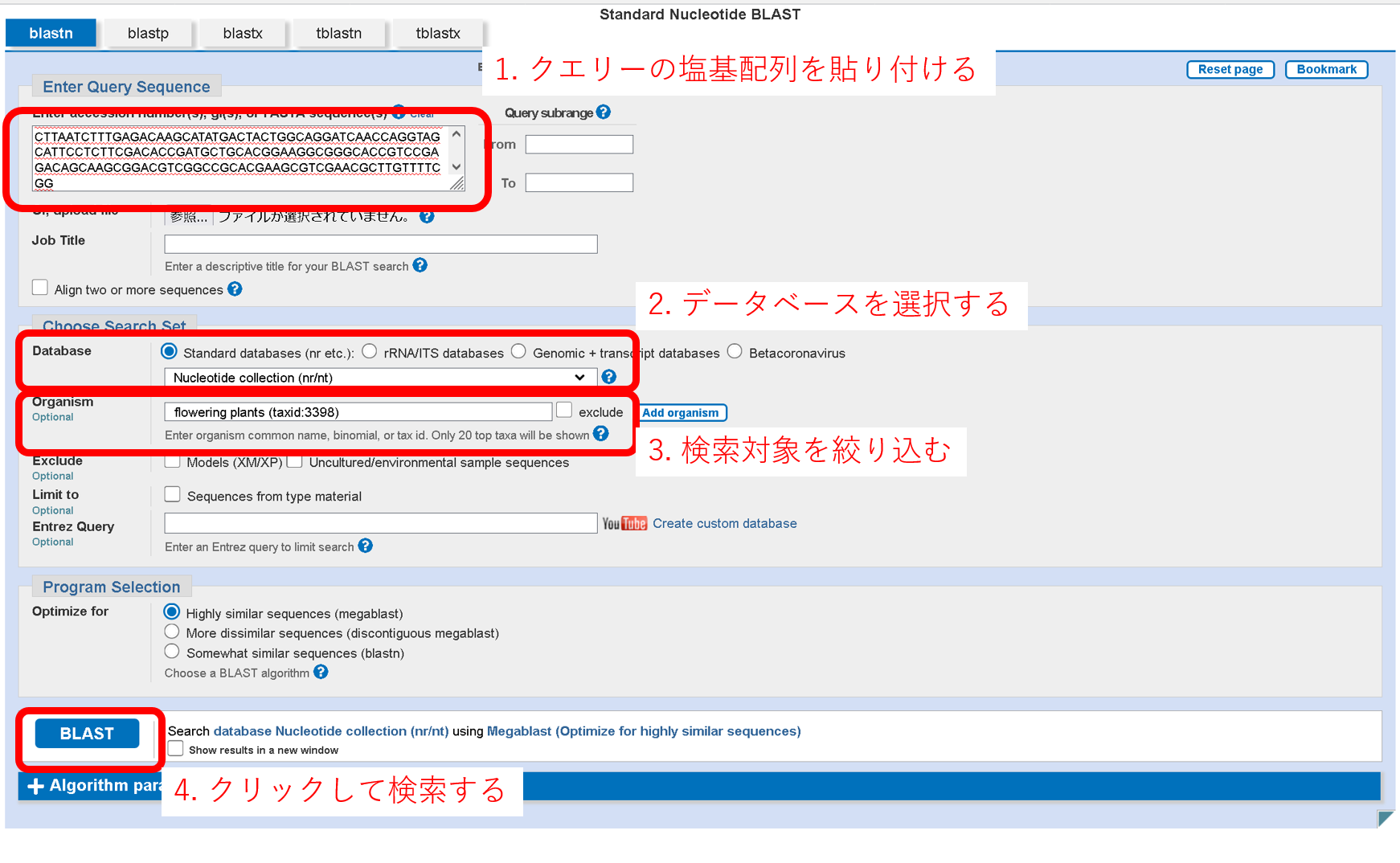Switch to the blastx tab

[243, 33]
